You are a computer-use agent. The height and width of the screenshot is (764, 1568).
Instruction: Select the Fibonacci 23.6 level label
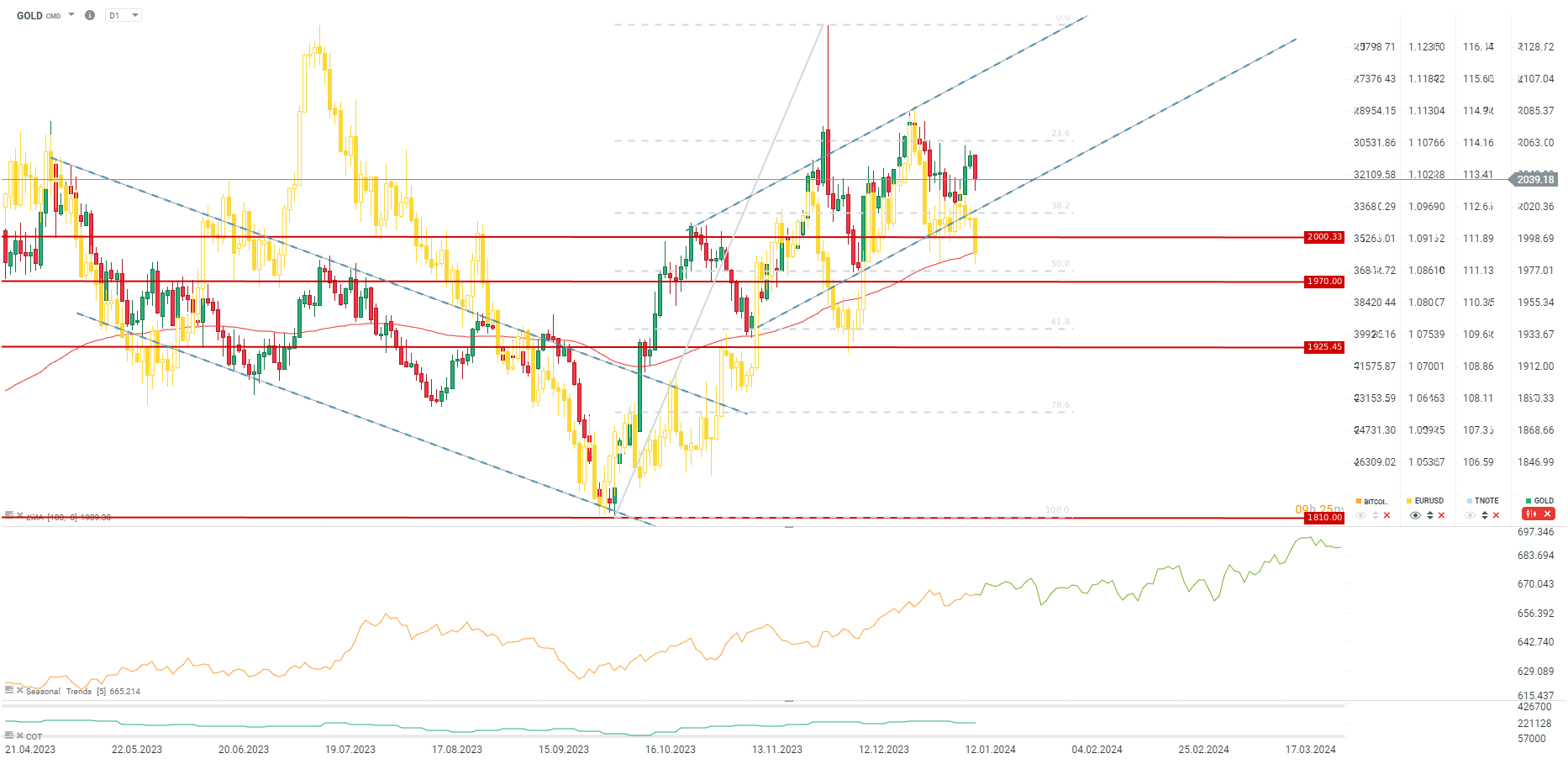click(x=1060, y=134)
